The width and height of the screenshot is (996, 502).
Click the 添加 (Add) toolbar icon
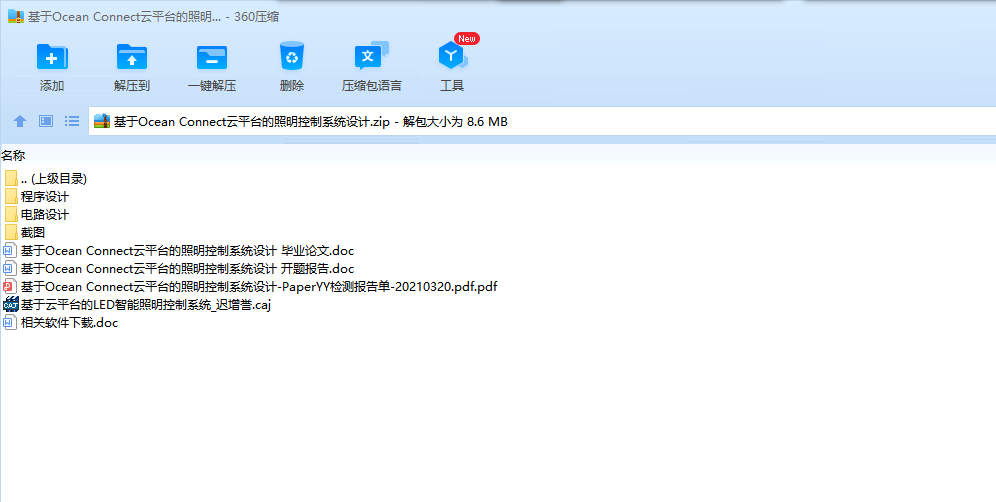[x=52, y=57]
